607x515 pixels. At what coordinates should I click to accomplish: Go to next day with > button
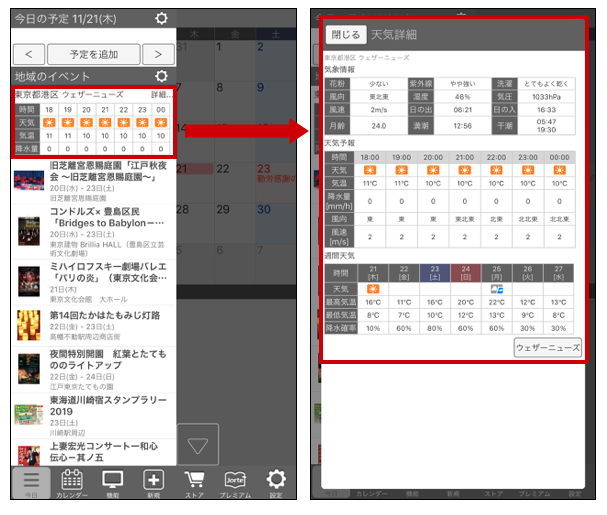pyautogui.click(x=158, y=53)
